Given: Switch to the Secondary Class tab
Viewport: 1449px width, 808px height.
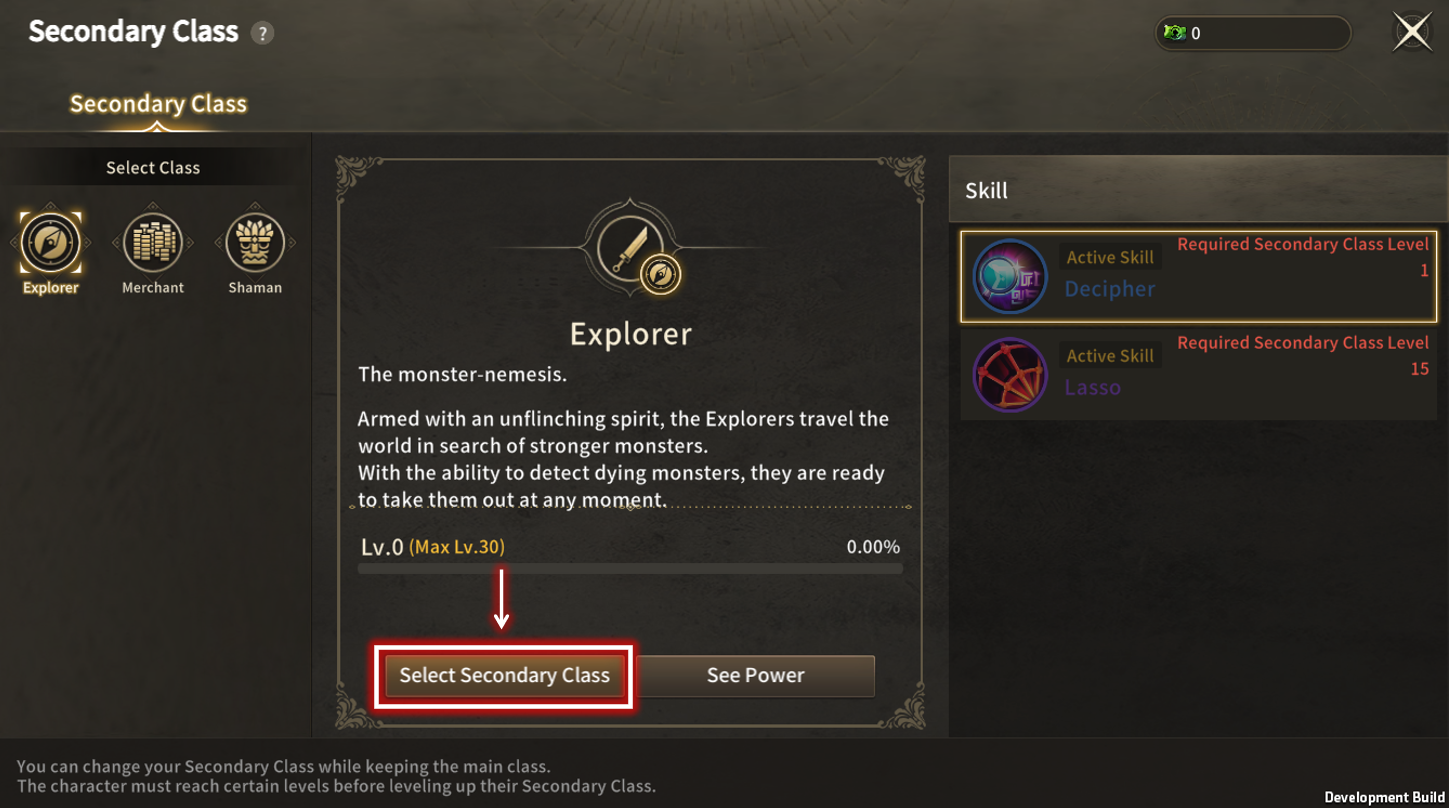Looking at the screenshot, I should (x=158, y=104).
